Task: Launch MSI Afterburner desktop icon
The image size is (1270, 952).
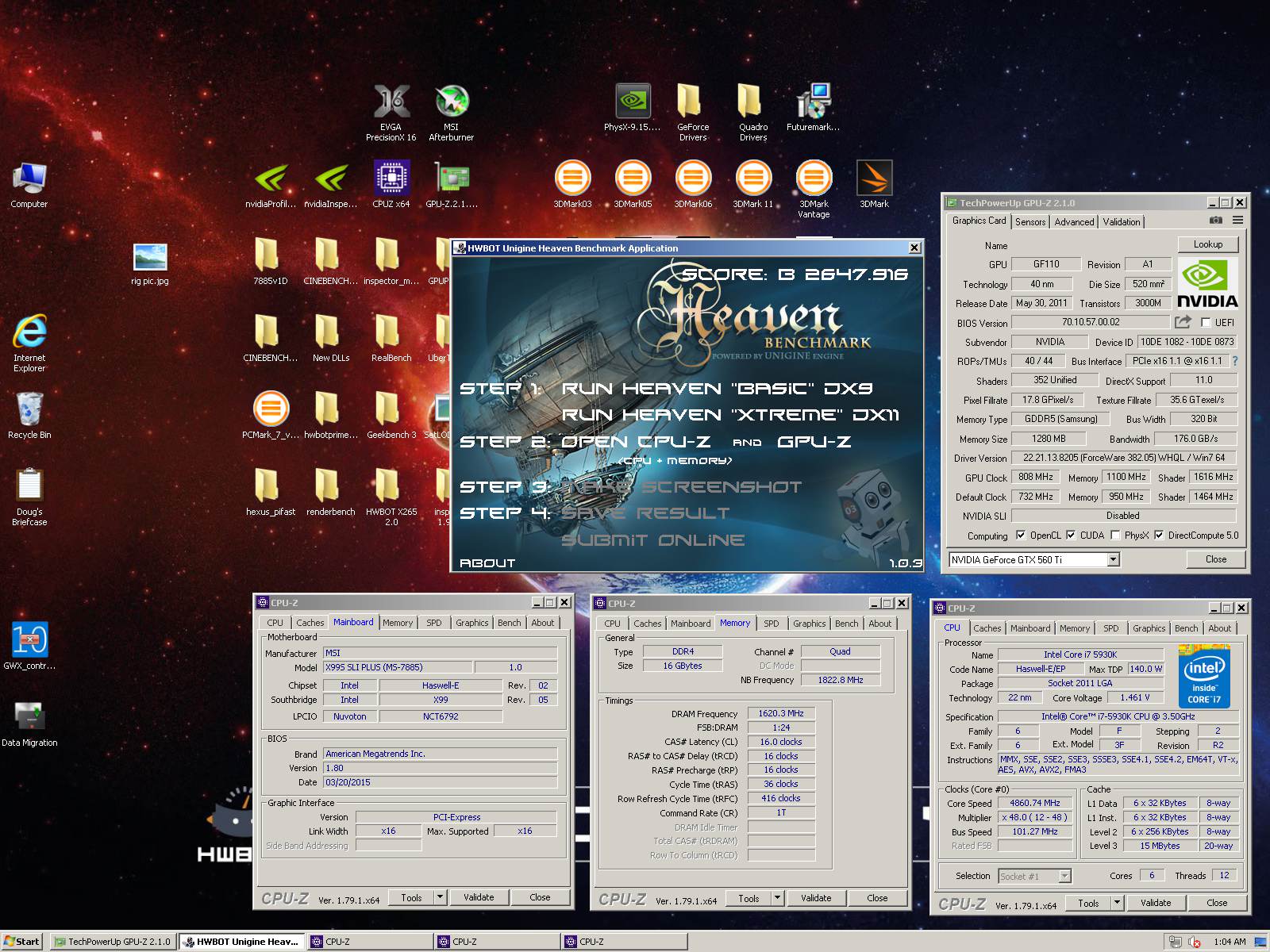Action: (452, 112)
